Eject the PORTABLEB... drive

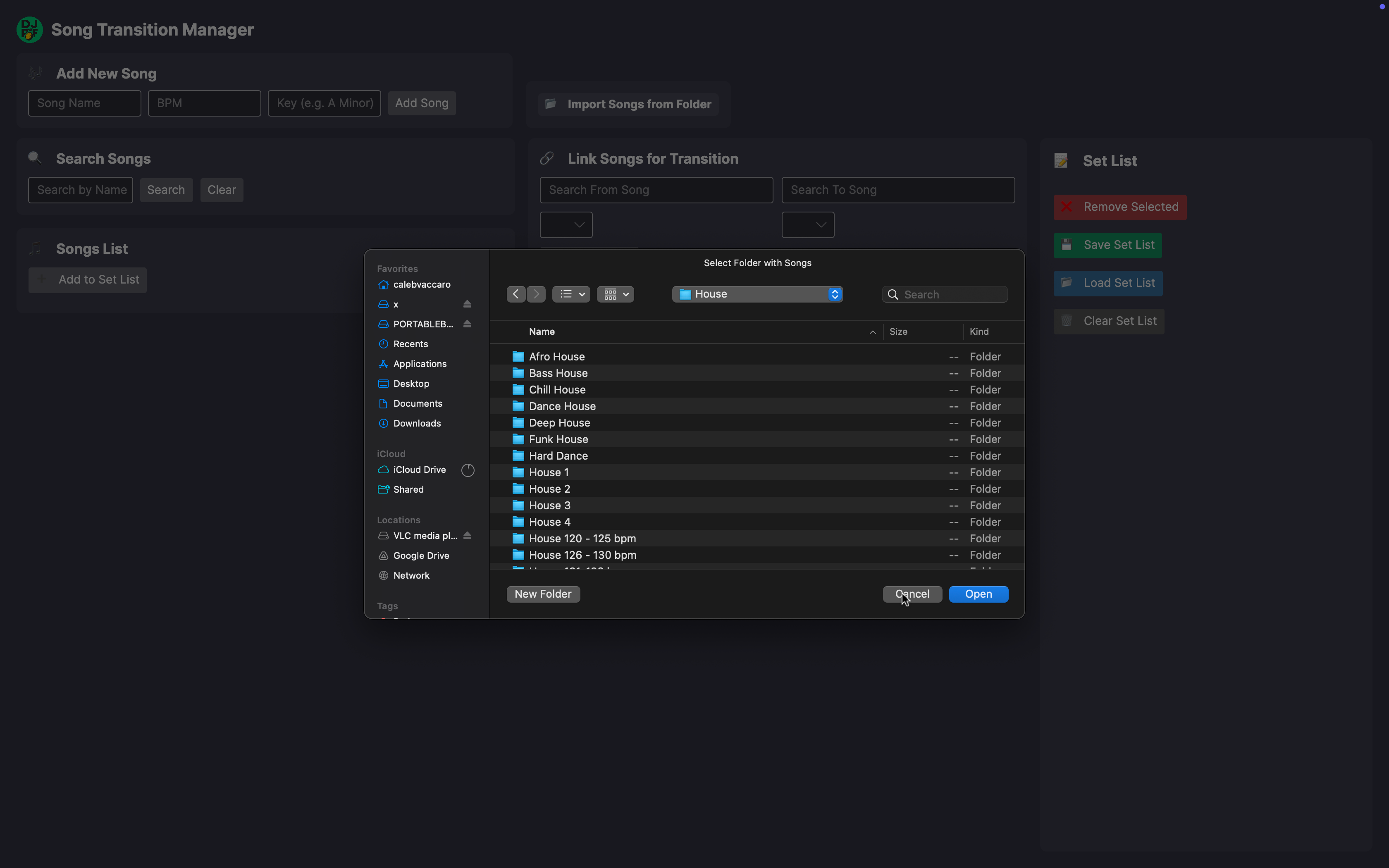(467, 324)
